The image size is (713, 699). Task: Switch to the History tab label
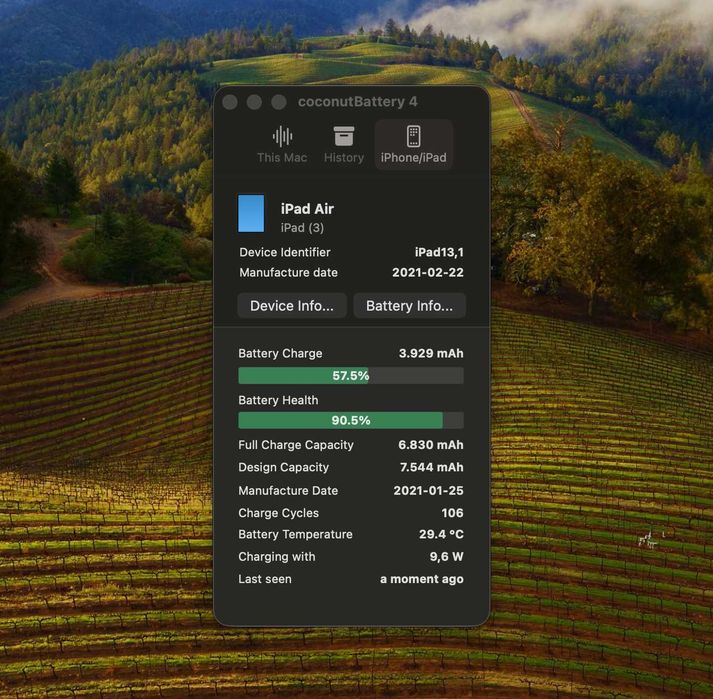344,158
